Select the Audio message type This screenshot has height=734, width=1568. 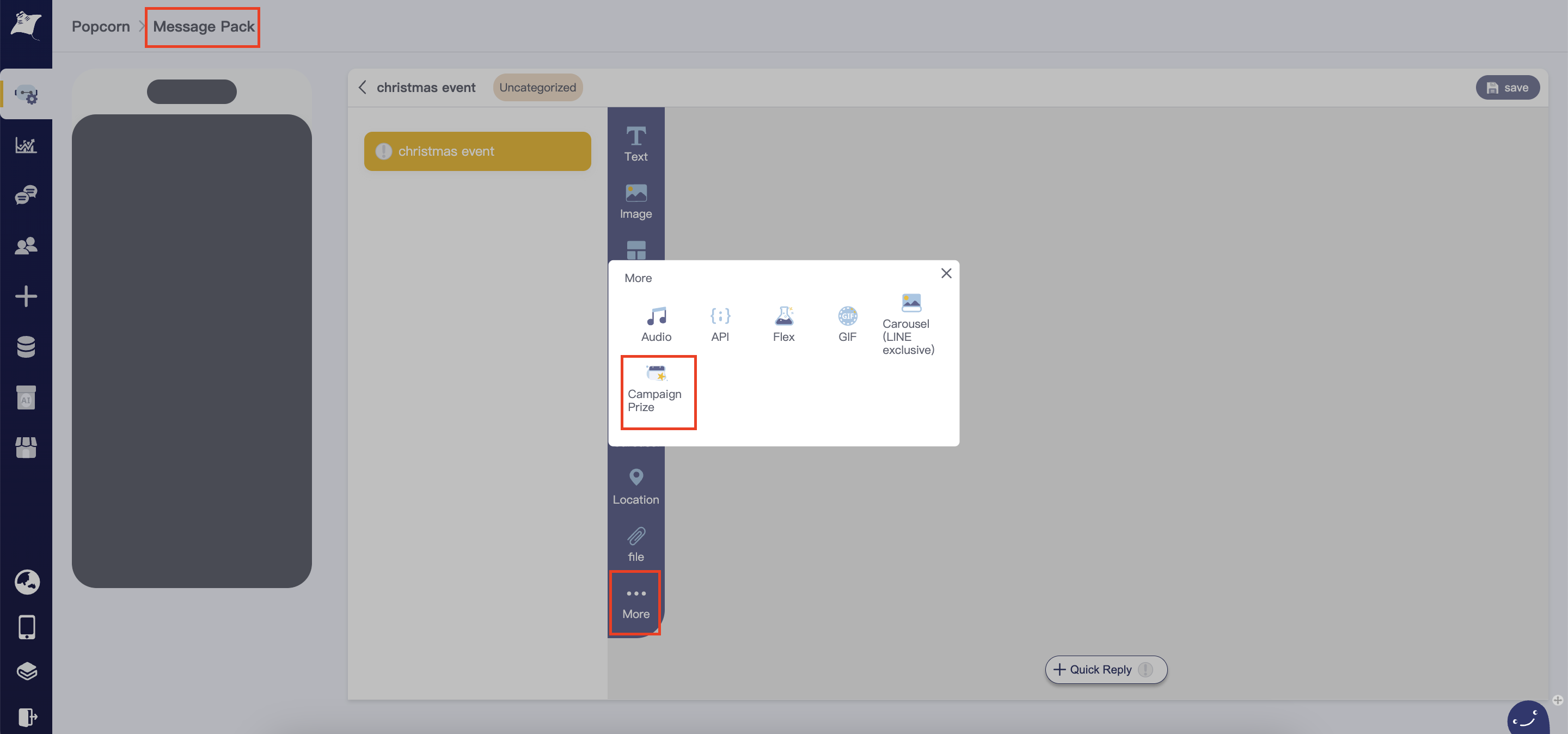pos(656,324)
